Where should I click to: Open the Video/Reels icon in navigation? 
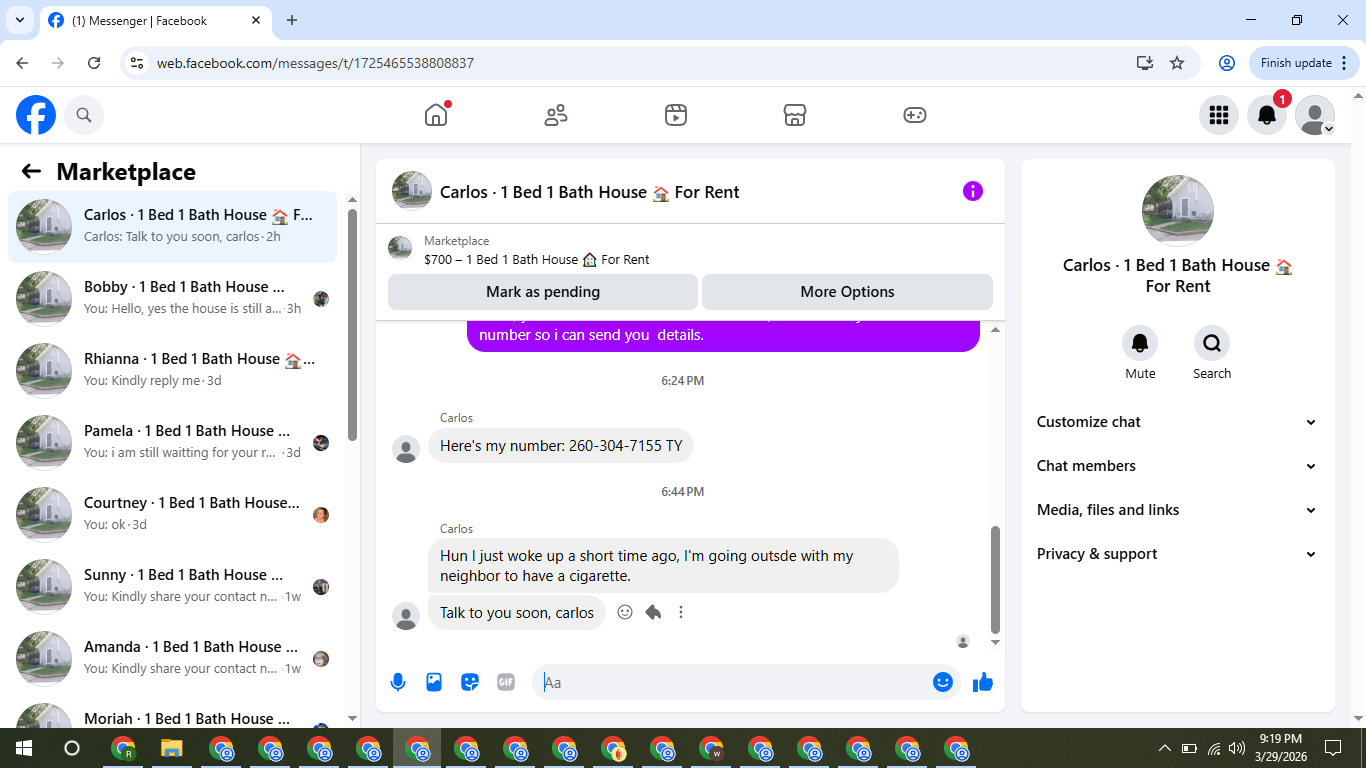tap(676, 115)
